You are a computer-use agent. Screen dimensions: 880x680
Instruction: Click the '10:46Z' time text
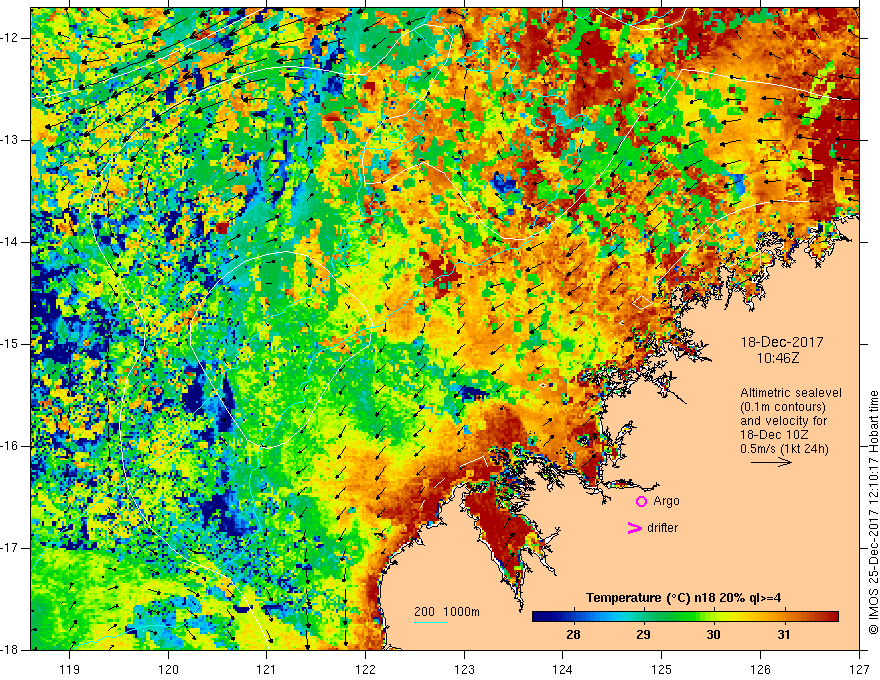778,358
